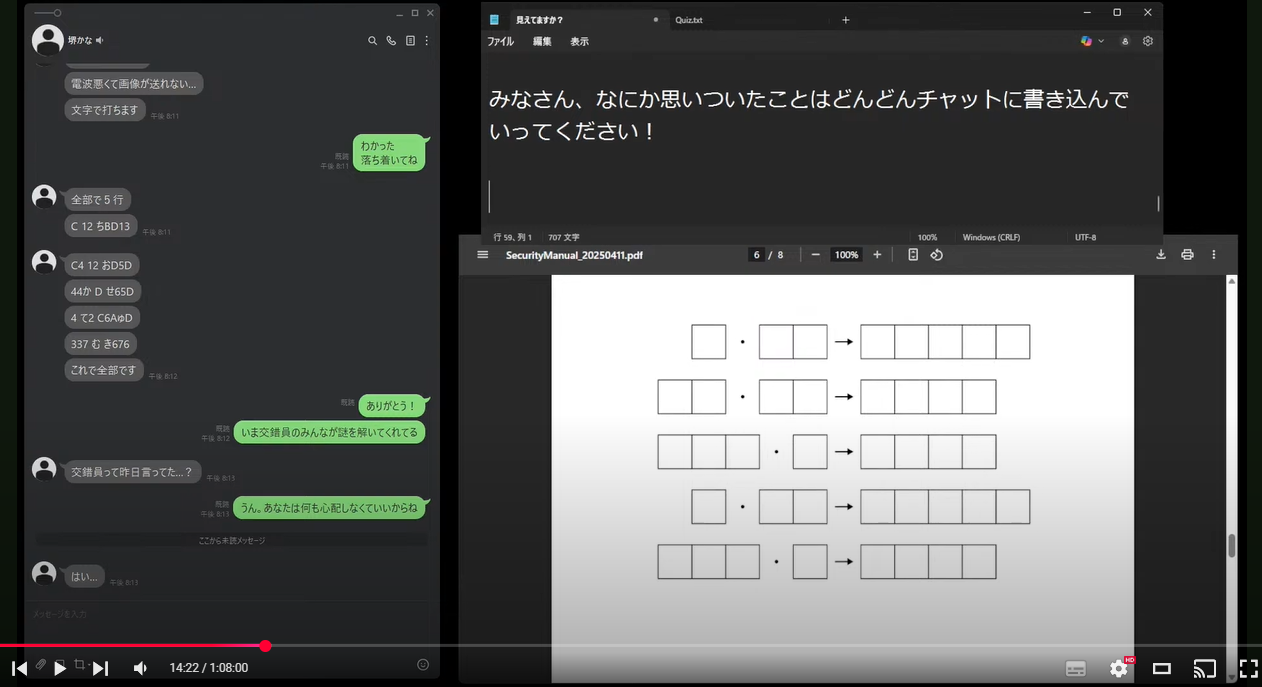This screenshot has height=687, width=1262.
Task: Search messages in the chat window
Action: tap(373, 41)
